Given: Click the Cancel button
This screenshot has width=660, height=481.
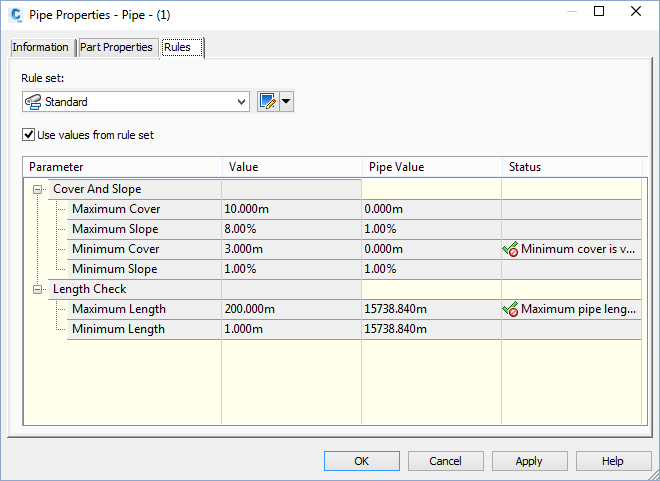Looking at the screenshot, I should pyautogui.click(x=445, y=461).
